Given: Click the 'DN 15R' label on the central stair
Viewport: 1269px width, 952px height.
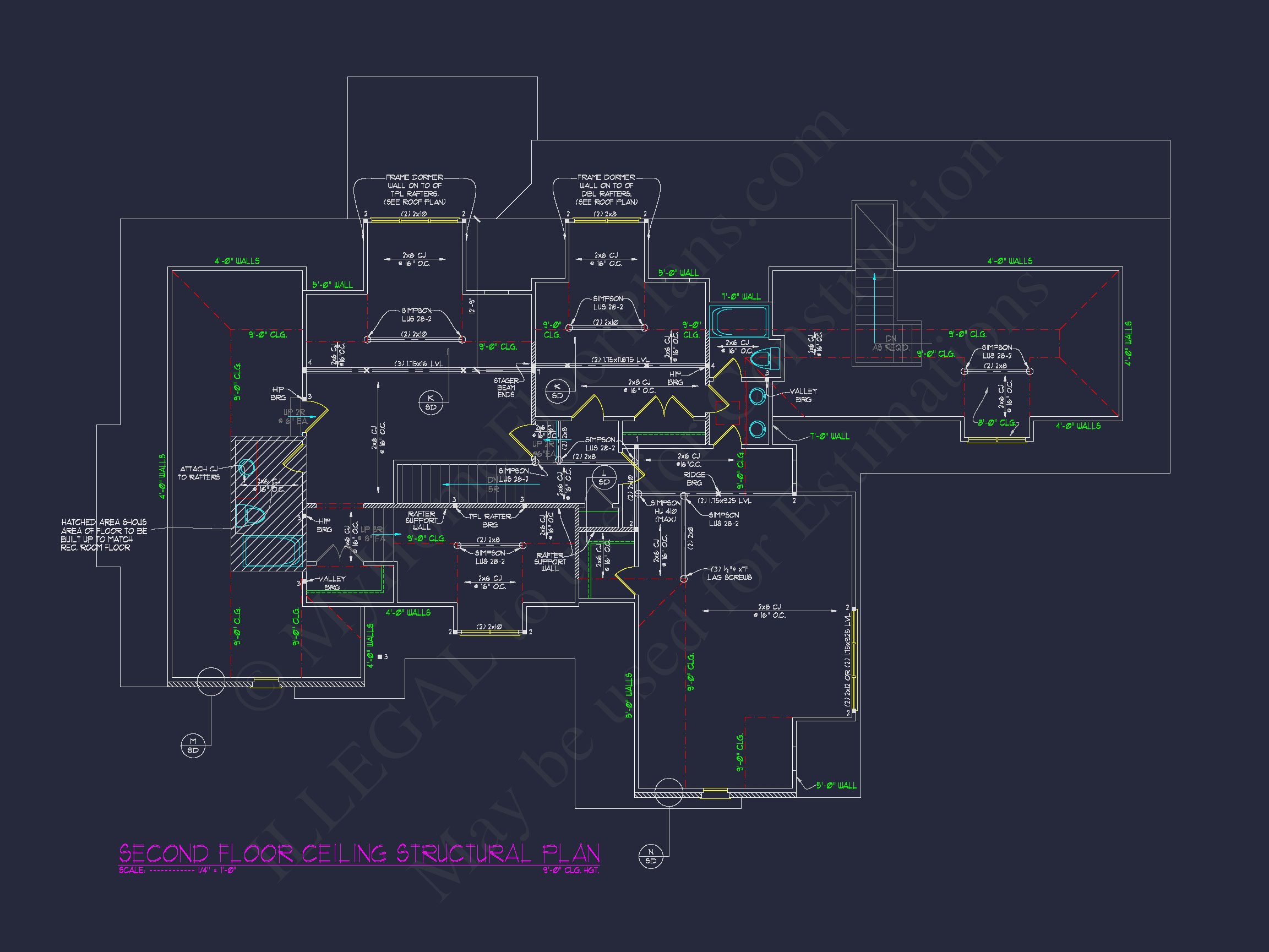Looking at the screenshot, I should [x=493, y=485].
